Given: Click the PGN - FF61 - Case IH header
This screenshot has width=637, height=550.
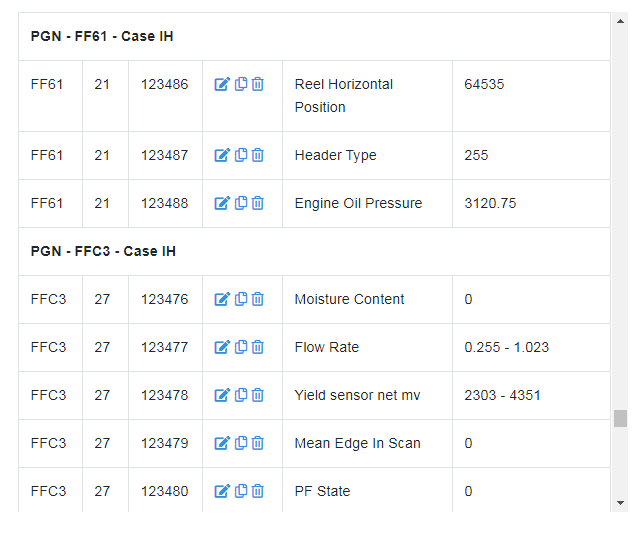Looking at the screenshot, I should (x=104, y=36).
